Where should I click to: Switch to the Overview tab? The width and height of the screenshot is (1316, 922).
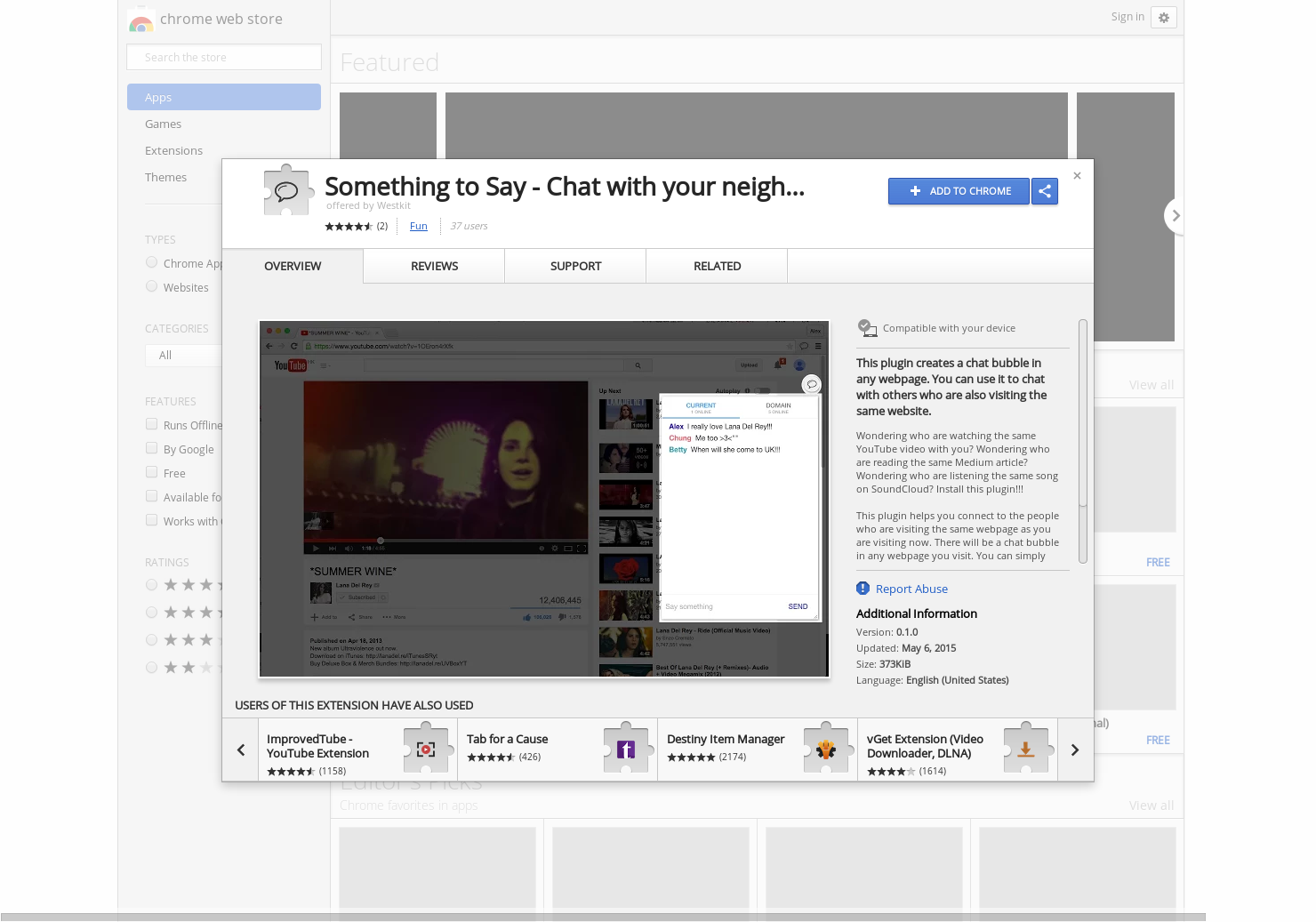293,266
